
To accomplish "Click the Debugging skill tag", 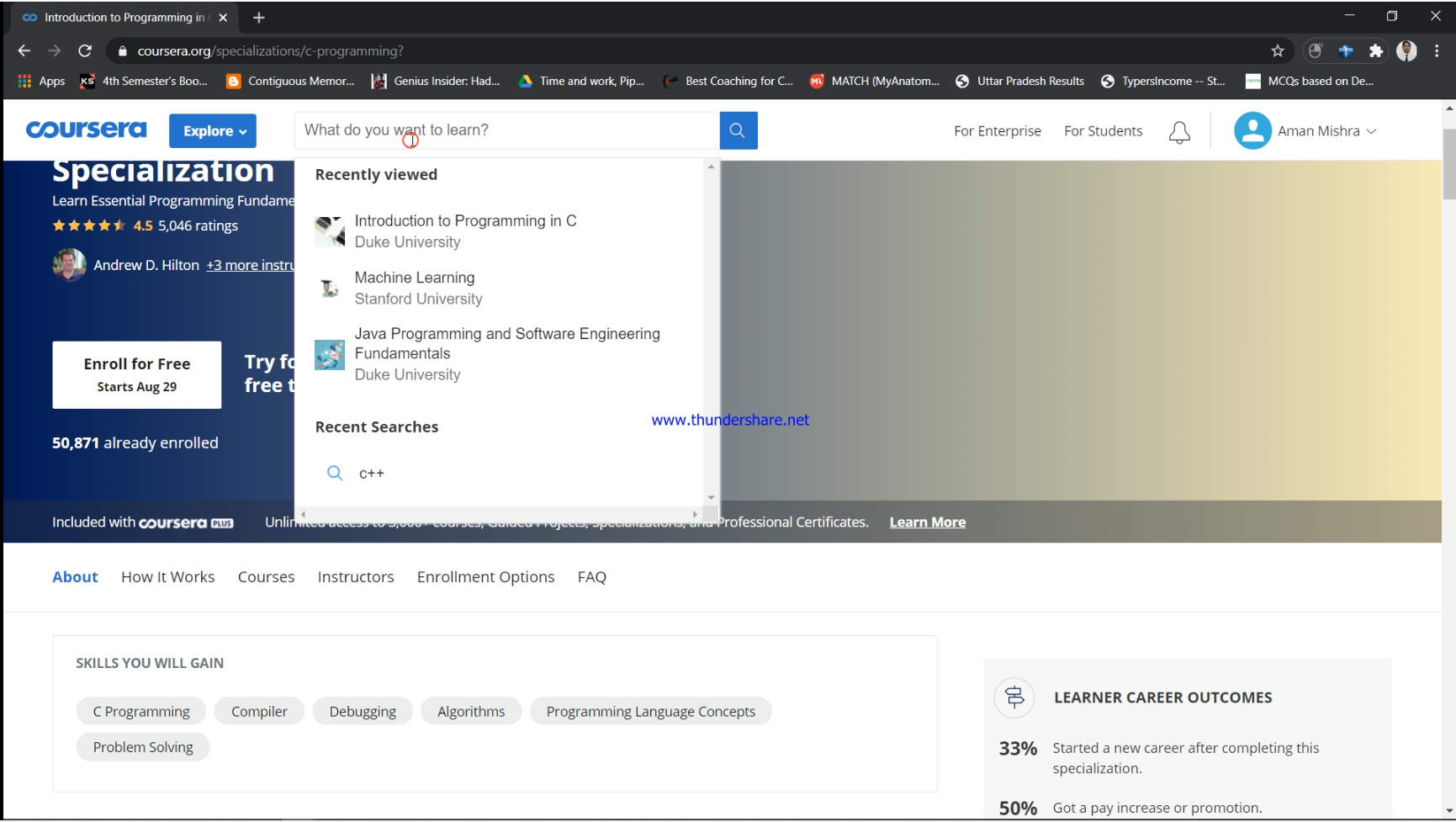I will (x=363, y=712).
